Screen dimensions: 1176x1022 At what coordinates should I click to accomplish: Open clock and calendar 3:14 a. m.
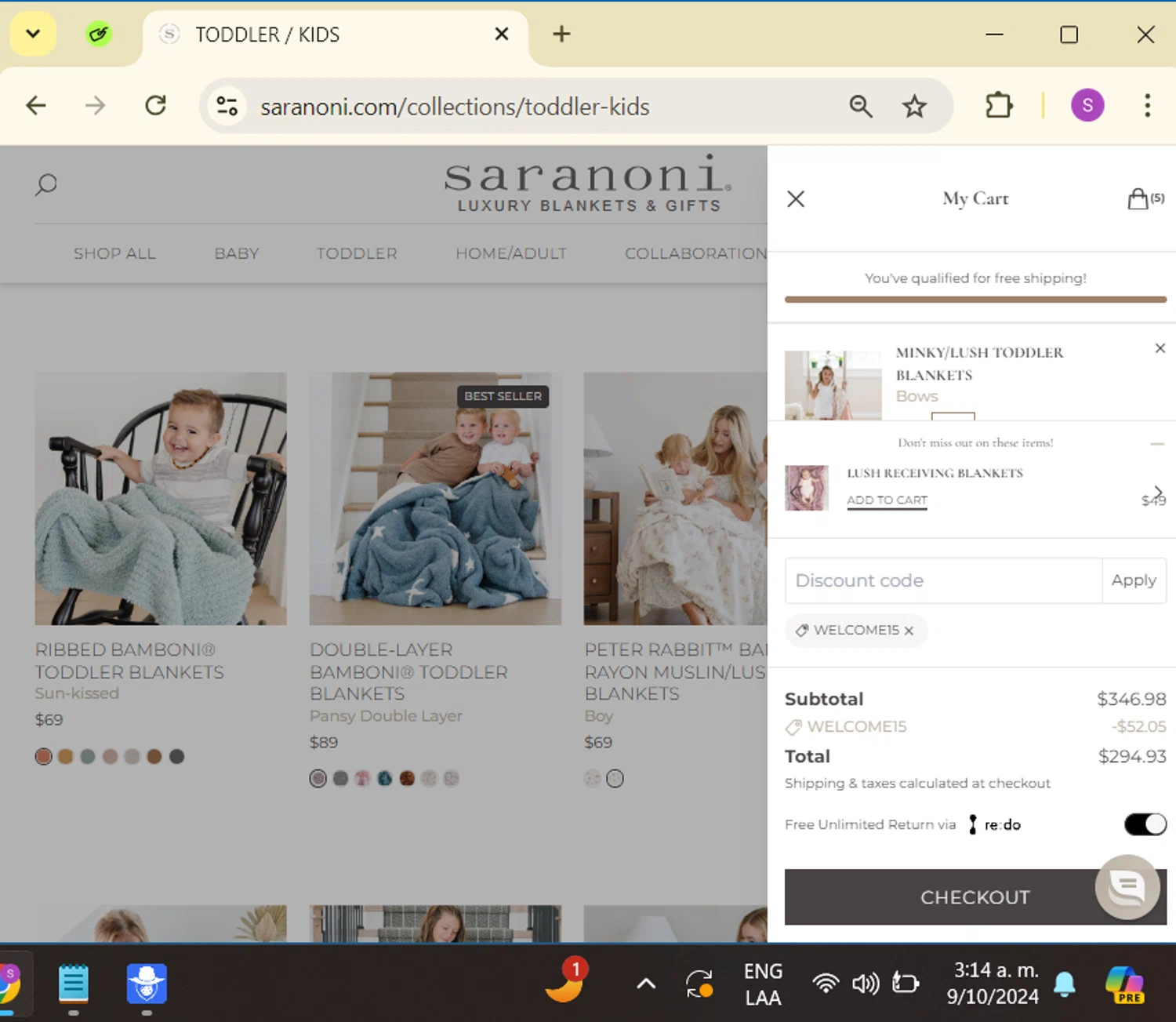(993, 984)
